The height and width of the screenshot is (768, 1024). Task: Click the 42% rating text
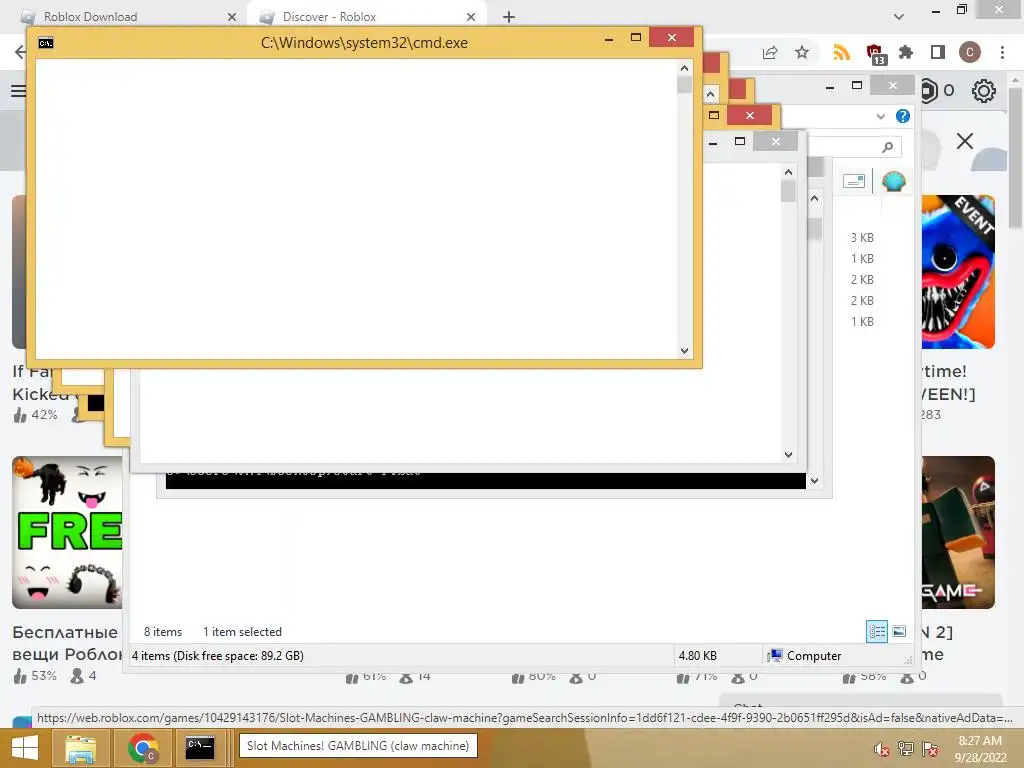(44, 415)
